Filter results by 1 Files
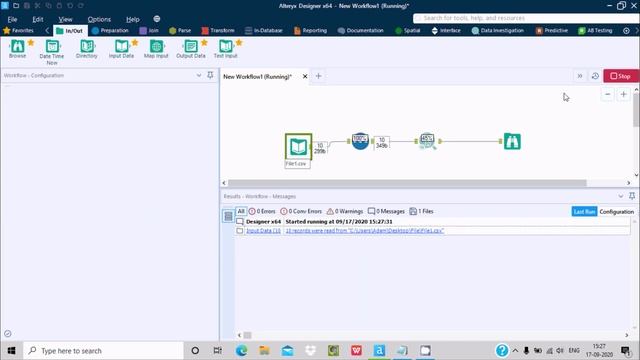 421,211
